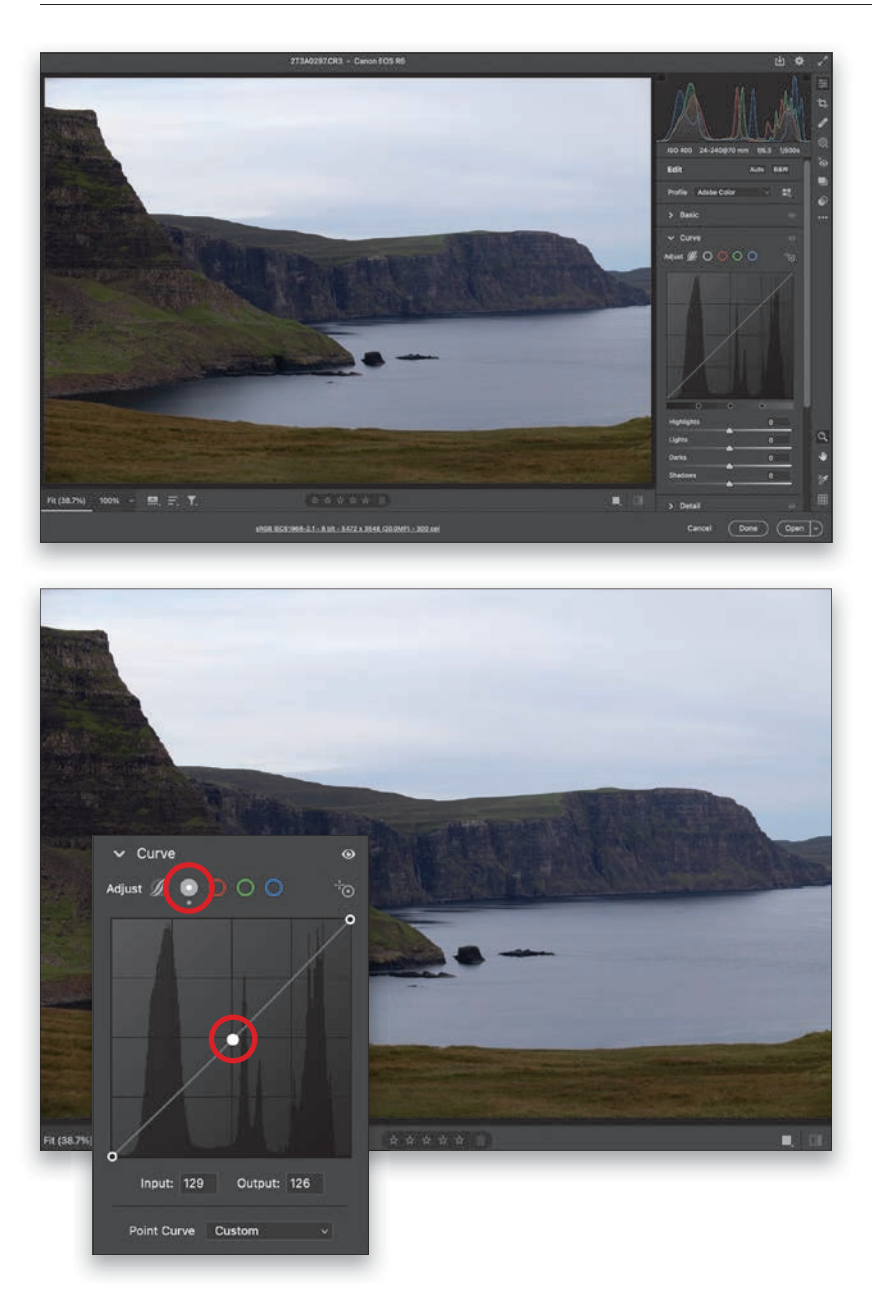Open the Presets panel icon

pos(823,199)
